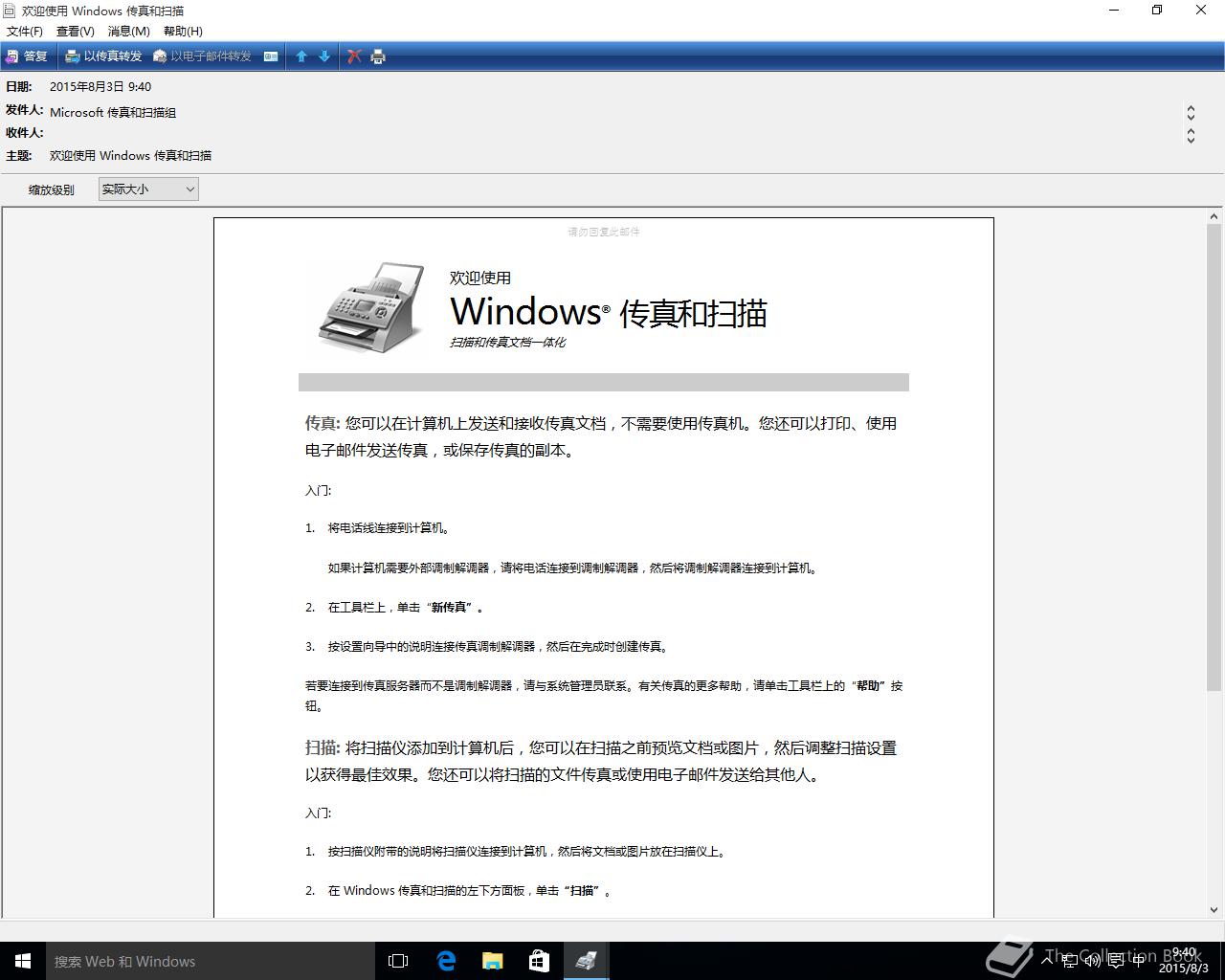Image resolution: width=1225 pixels, height=980 pixels.
Task: Click the date value 2015年8月3日 9:40
Action: (x=100, y=86)
